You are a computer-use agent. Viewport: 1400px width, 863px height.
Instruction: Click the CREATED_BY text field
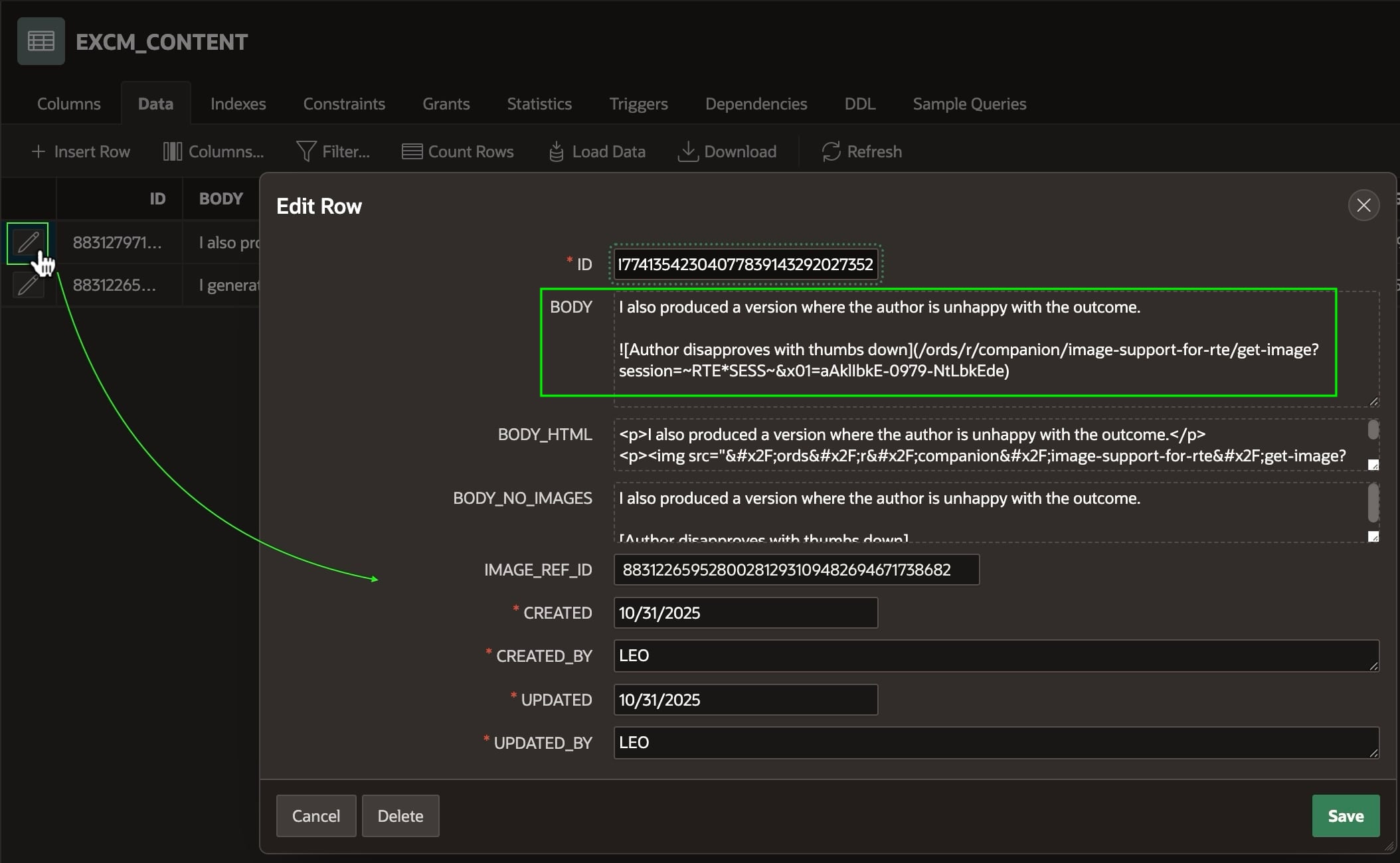(x=995, y=656)
